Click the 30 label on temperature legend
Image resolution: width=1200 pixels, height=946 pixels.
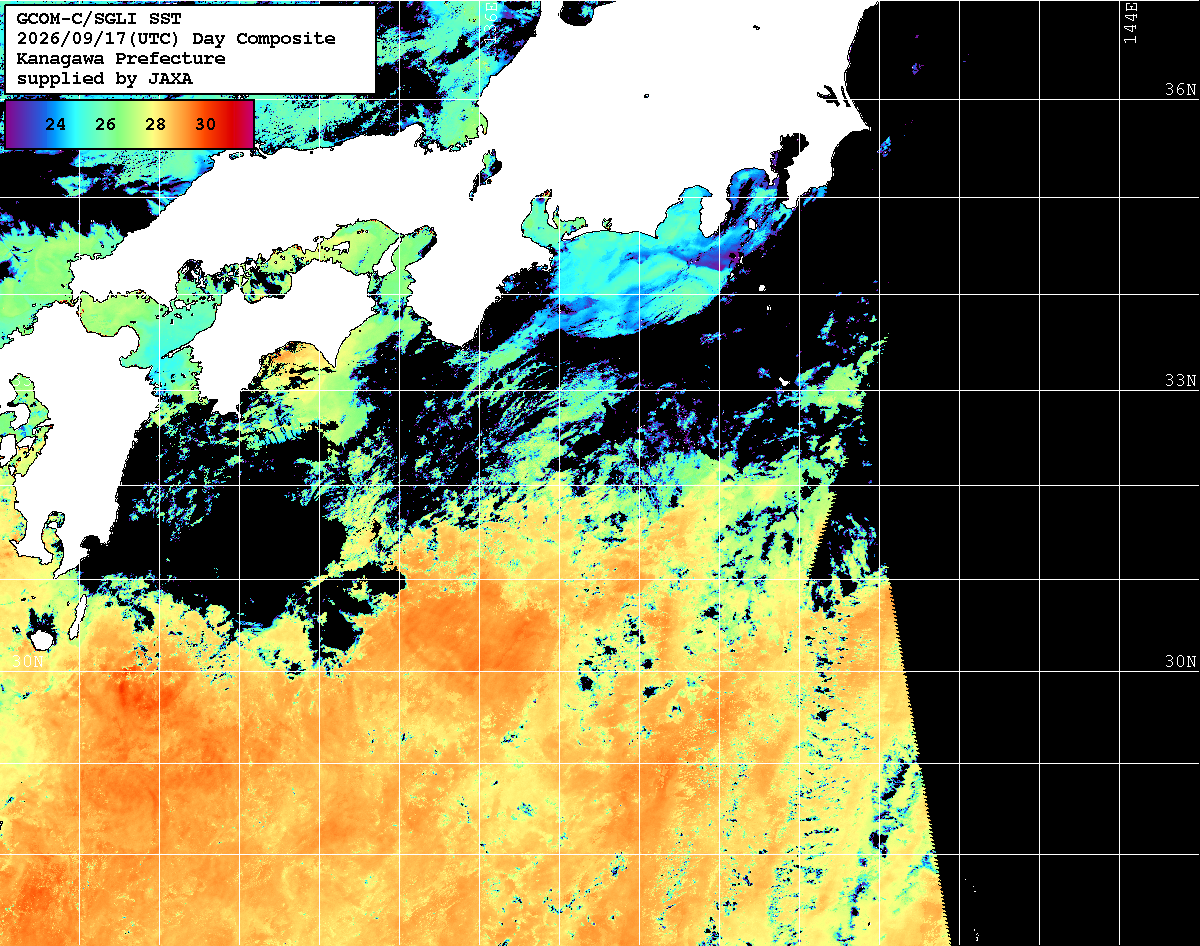(205, 125)
